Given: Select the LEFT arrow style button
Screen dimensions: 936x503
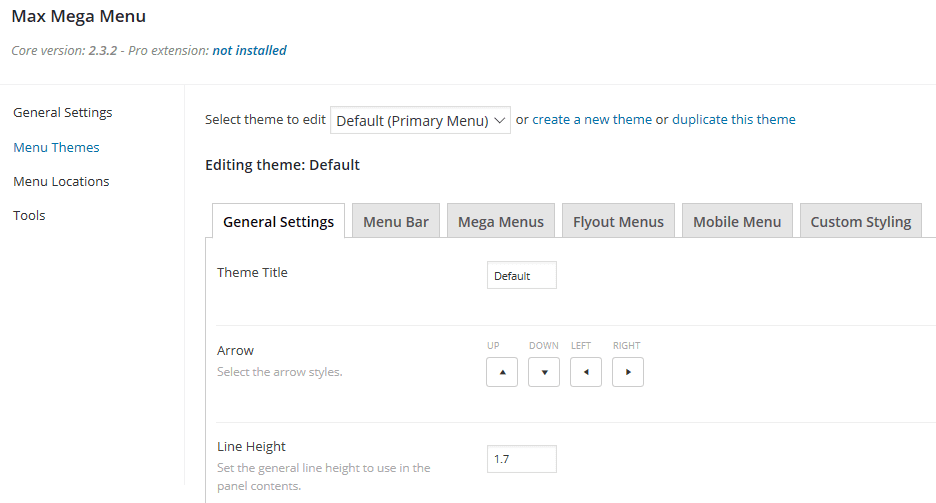Looking at the screenshot, I should click(x=586, y=372).
